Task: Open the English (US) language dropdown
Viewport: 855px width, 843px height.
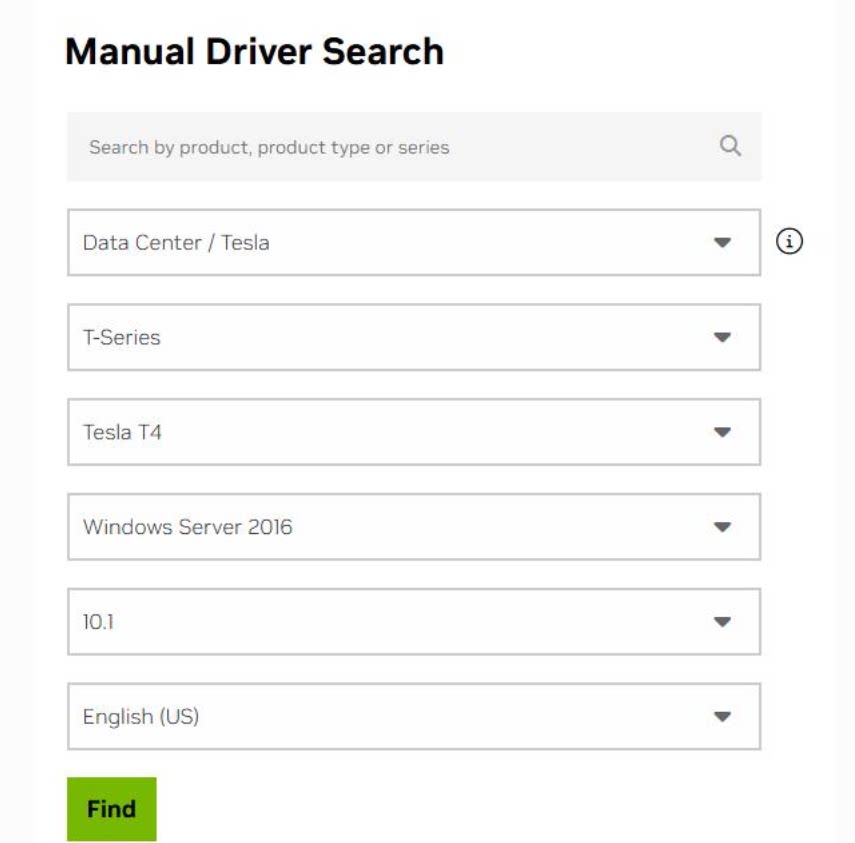Action: (x=414, y=717)
